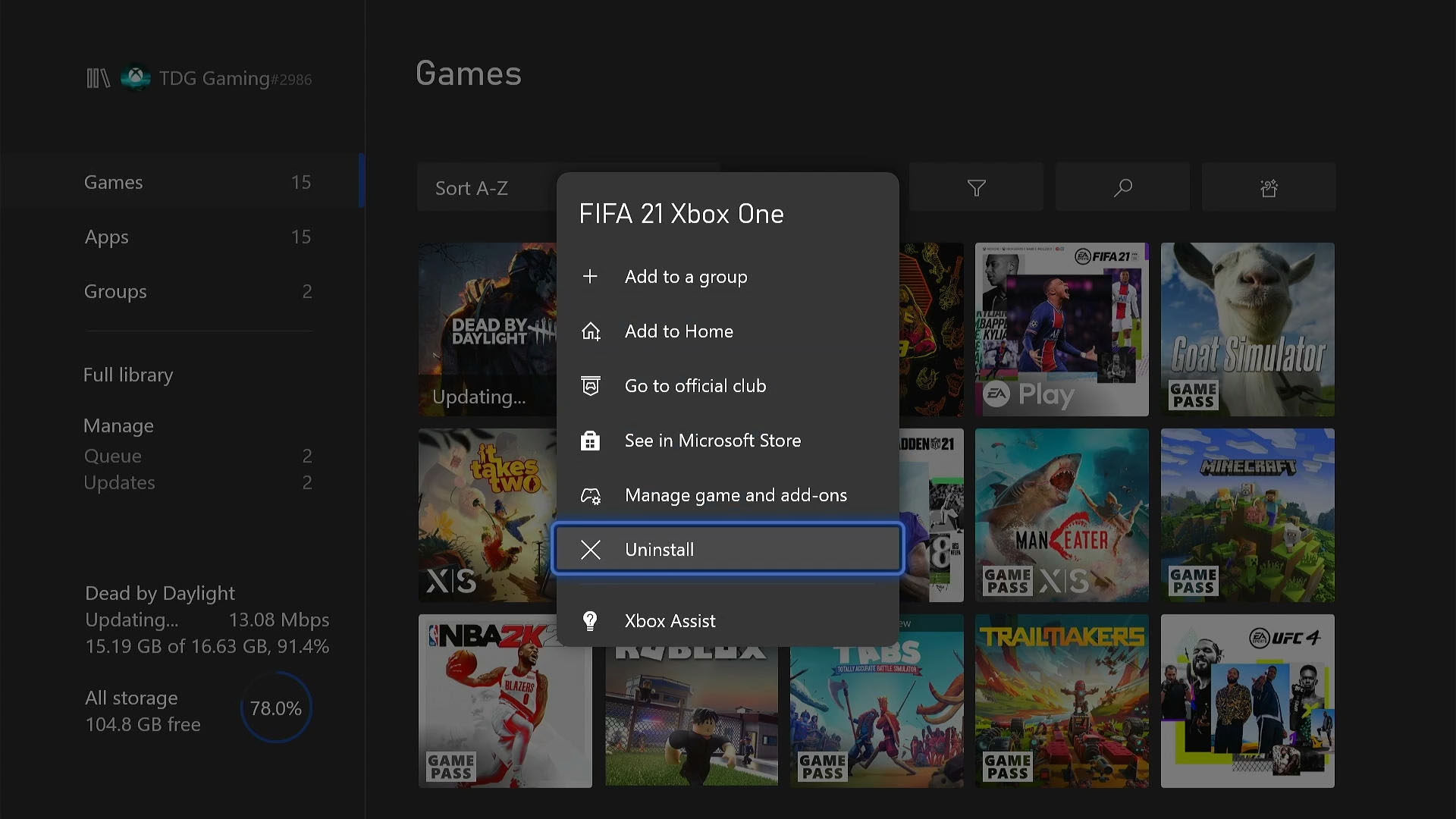This screenshot has width=1456, height=819.
Task: Click the grid view settings icon top right
Action: tap(1269, 187)
